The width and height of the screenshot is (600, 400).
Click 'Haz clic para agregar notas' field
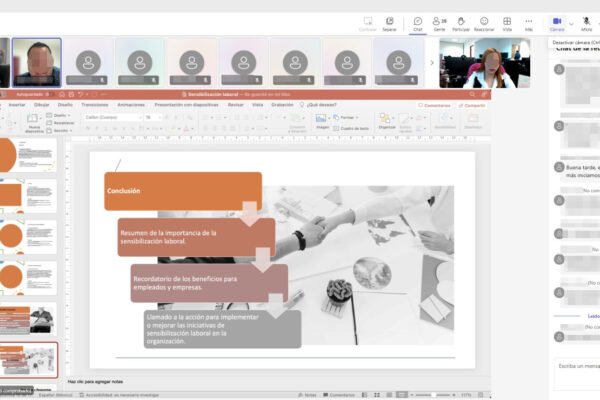[95, 382]
